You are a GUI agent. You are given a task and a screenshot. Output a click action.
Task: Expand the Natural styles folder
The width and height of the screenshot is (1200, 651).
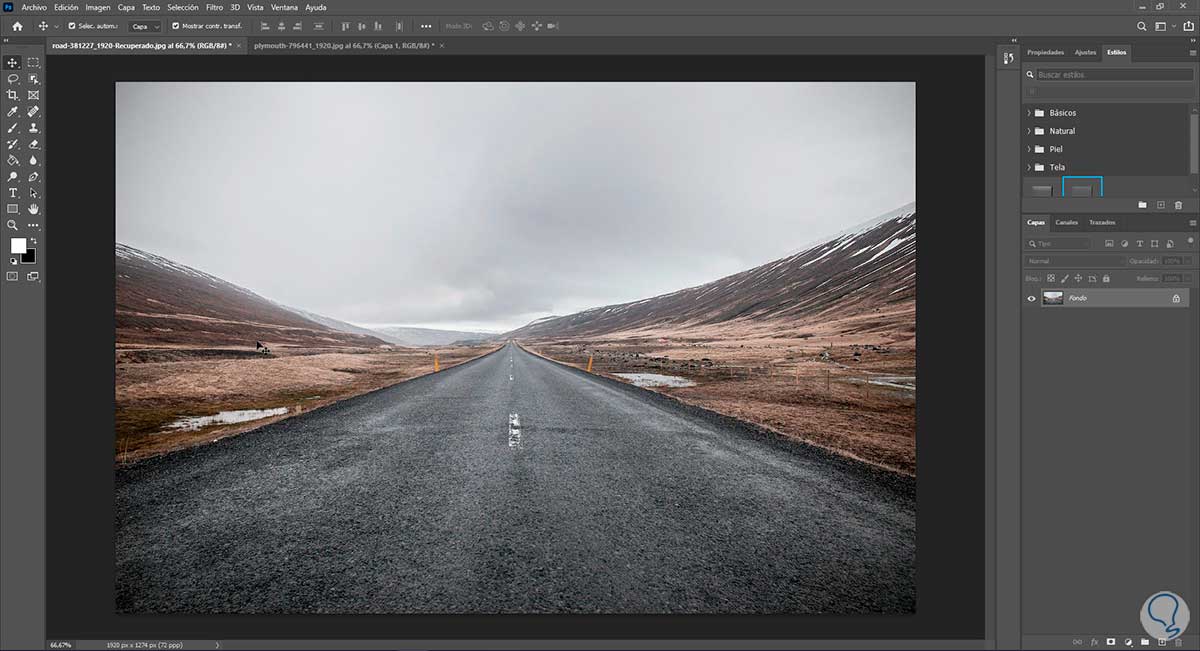[1029, 131]
